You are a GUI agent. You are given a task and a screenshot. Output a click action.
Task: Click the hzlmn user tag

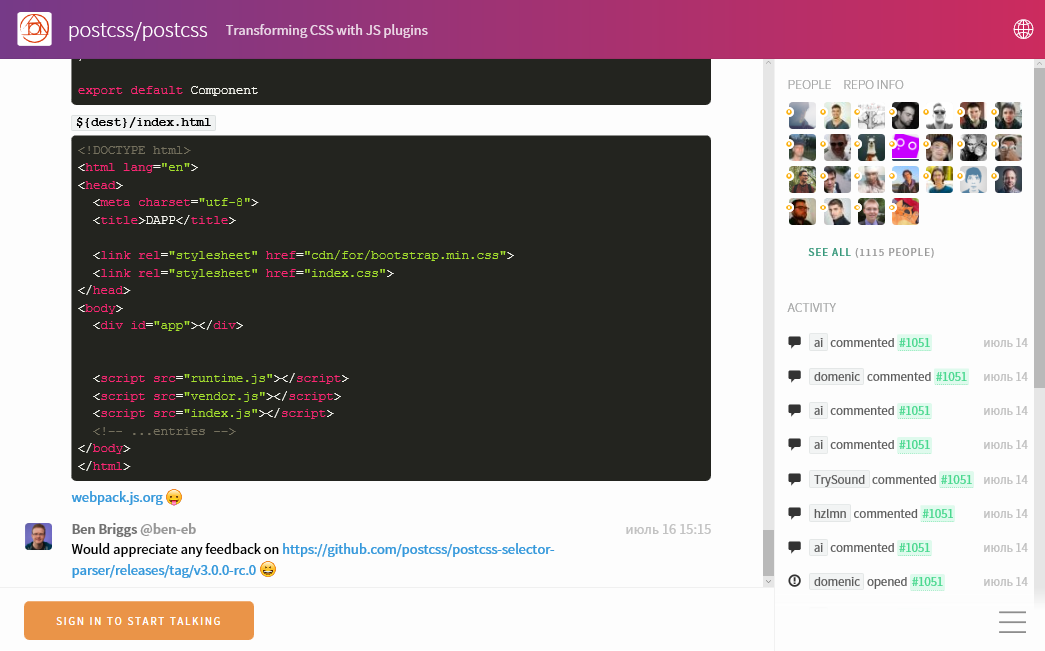[x=830, y=513]
